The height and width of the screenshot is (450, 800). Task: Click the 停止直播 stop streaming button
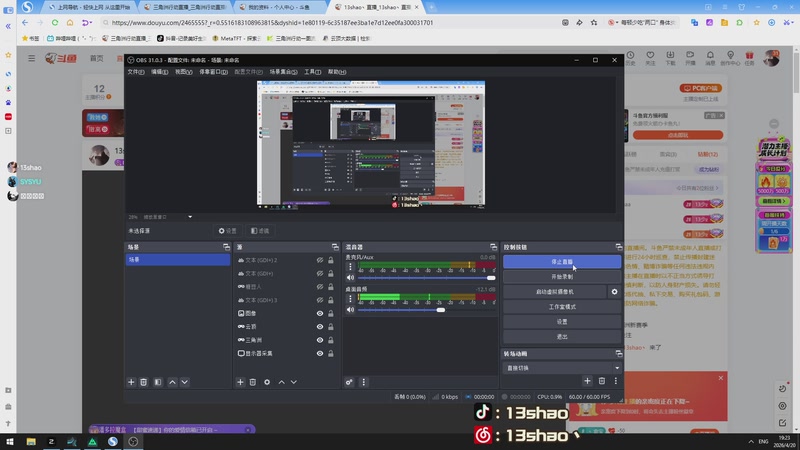pos(562,262)
